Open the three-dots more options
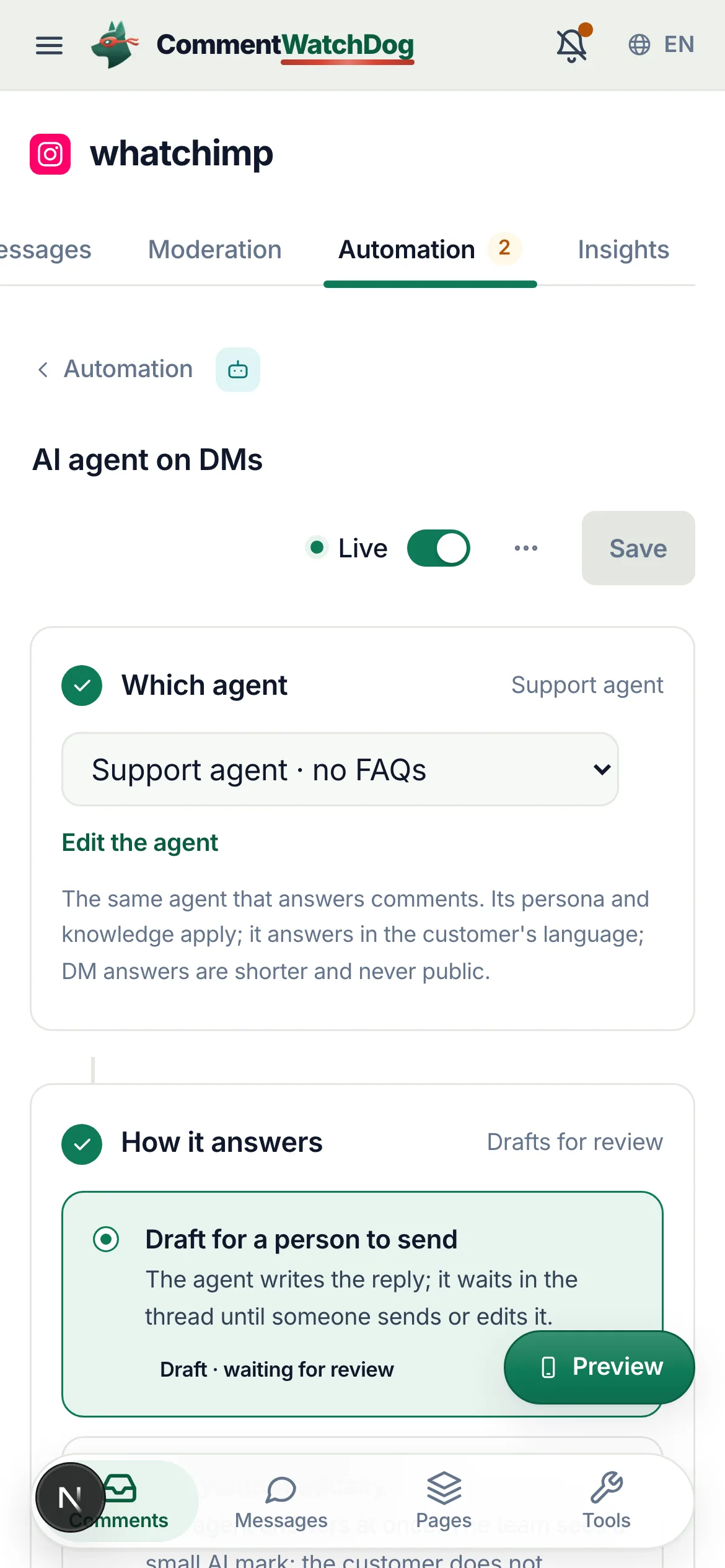 pos(526,548)
